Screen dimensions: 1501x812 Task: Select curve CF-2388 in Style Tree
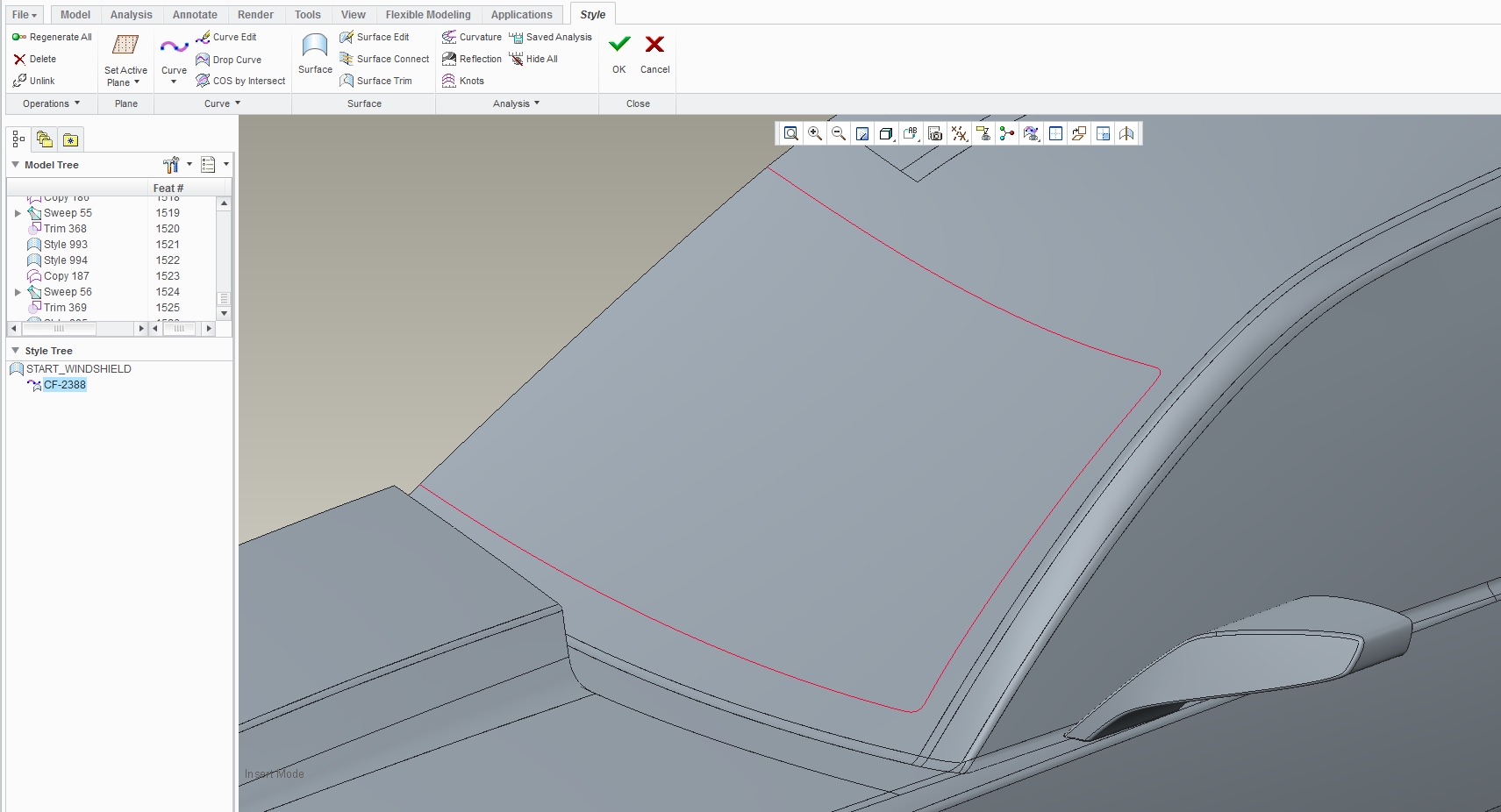[x=65, y=385]
